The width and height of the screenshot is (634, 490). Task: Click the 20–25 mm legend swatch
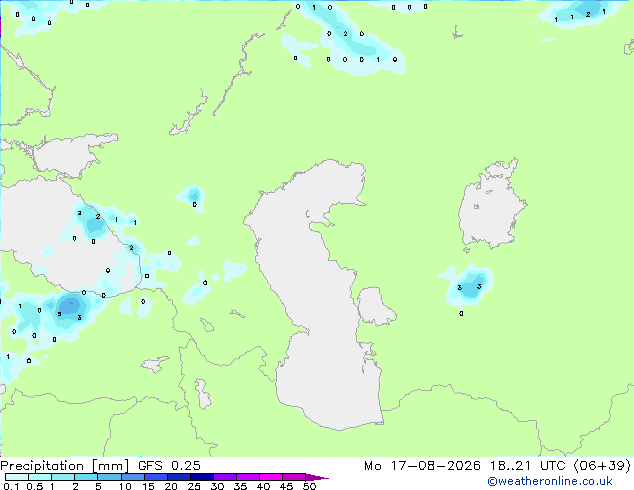(178, 477)
